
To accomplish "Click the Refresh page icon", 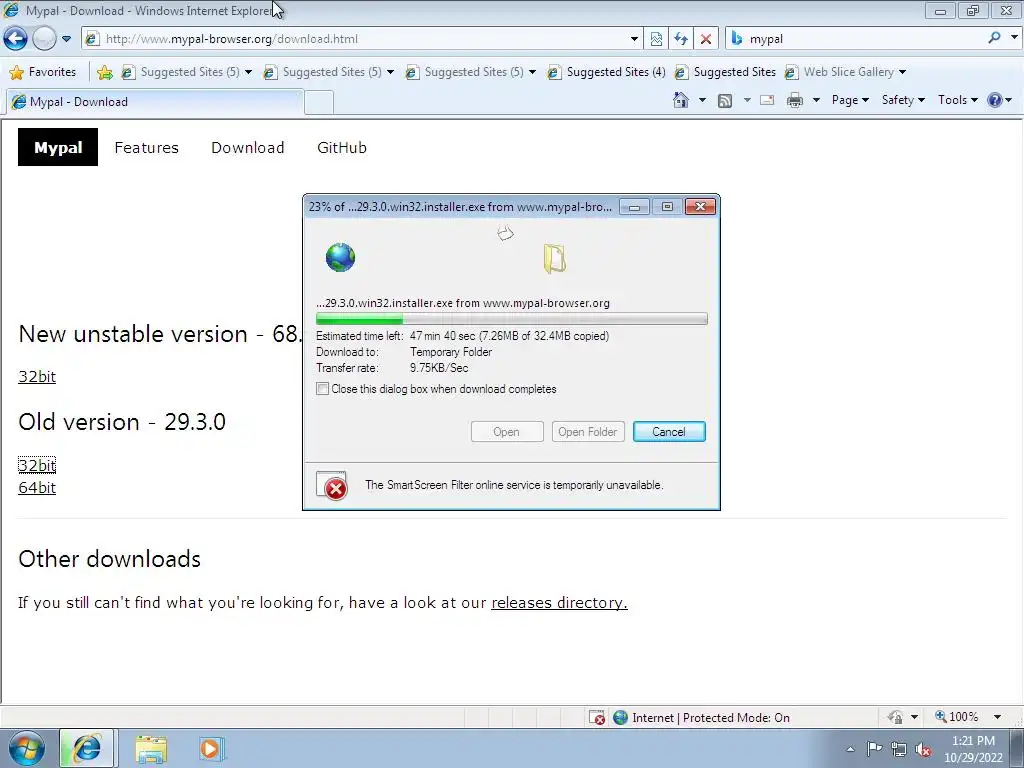I will tap(681, 39).
